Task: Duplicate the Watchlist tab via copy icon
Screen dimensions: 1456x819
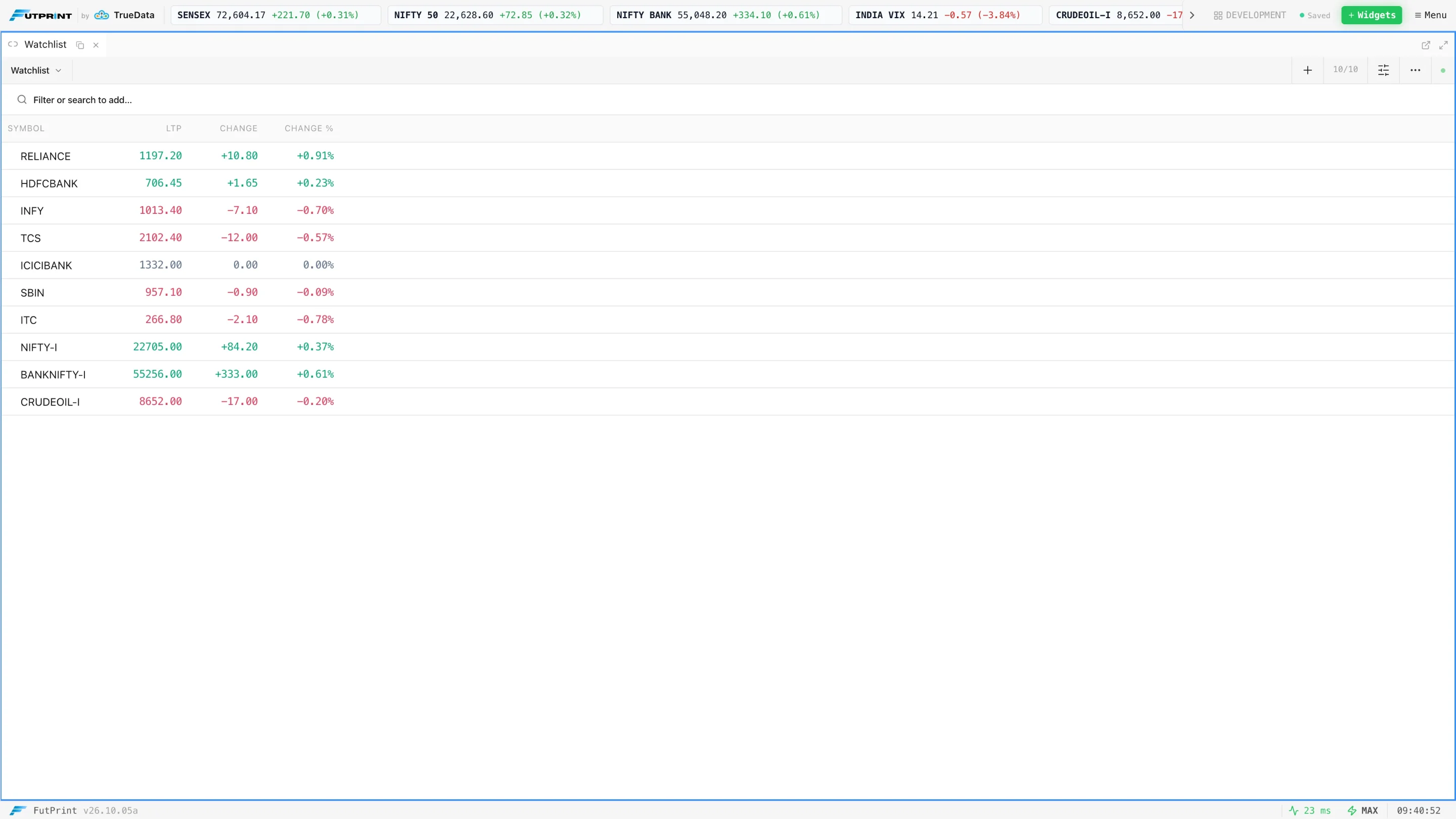Action: [80, 45]
